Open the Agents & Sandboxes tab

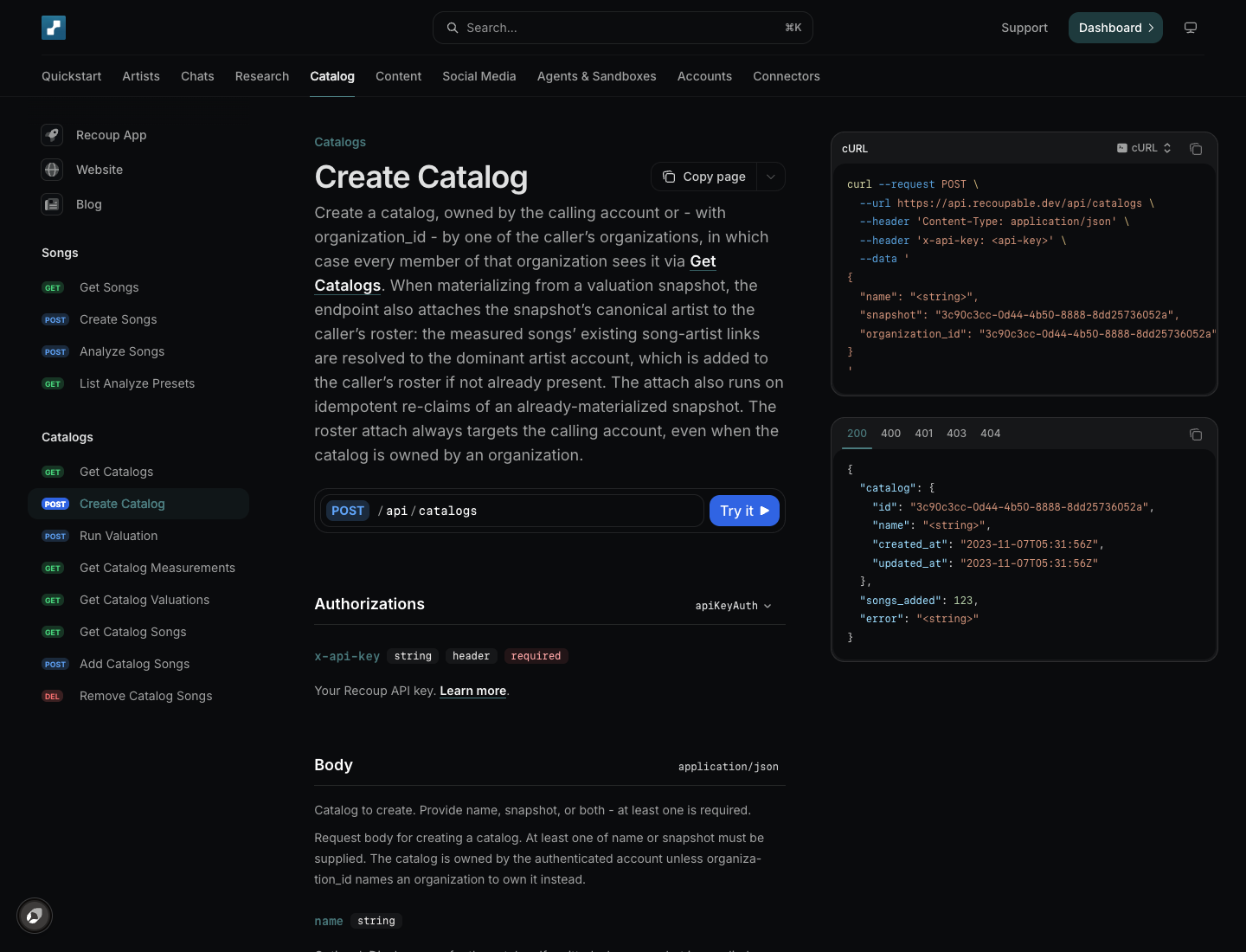tap(597, 76)
